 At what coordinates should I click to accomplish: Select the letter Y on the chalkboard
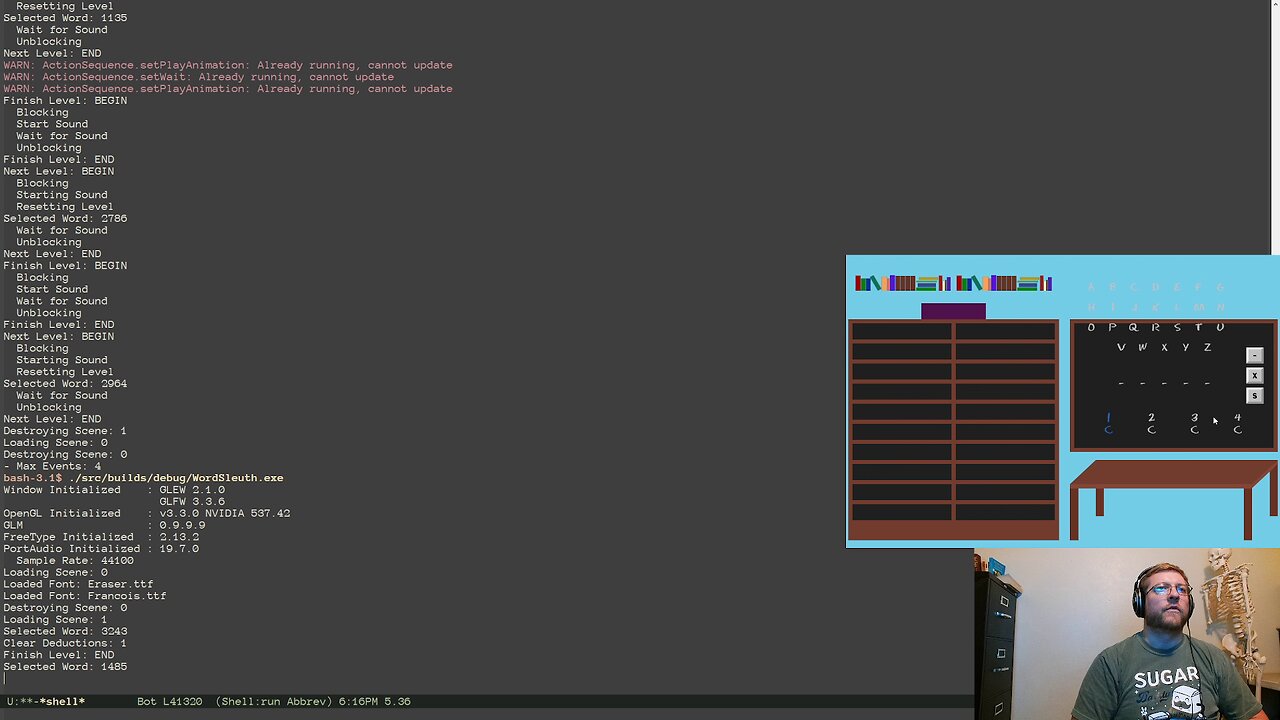1185,347
